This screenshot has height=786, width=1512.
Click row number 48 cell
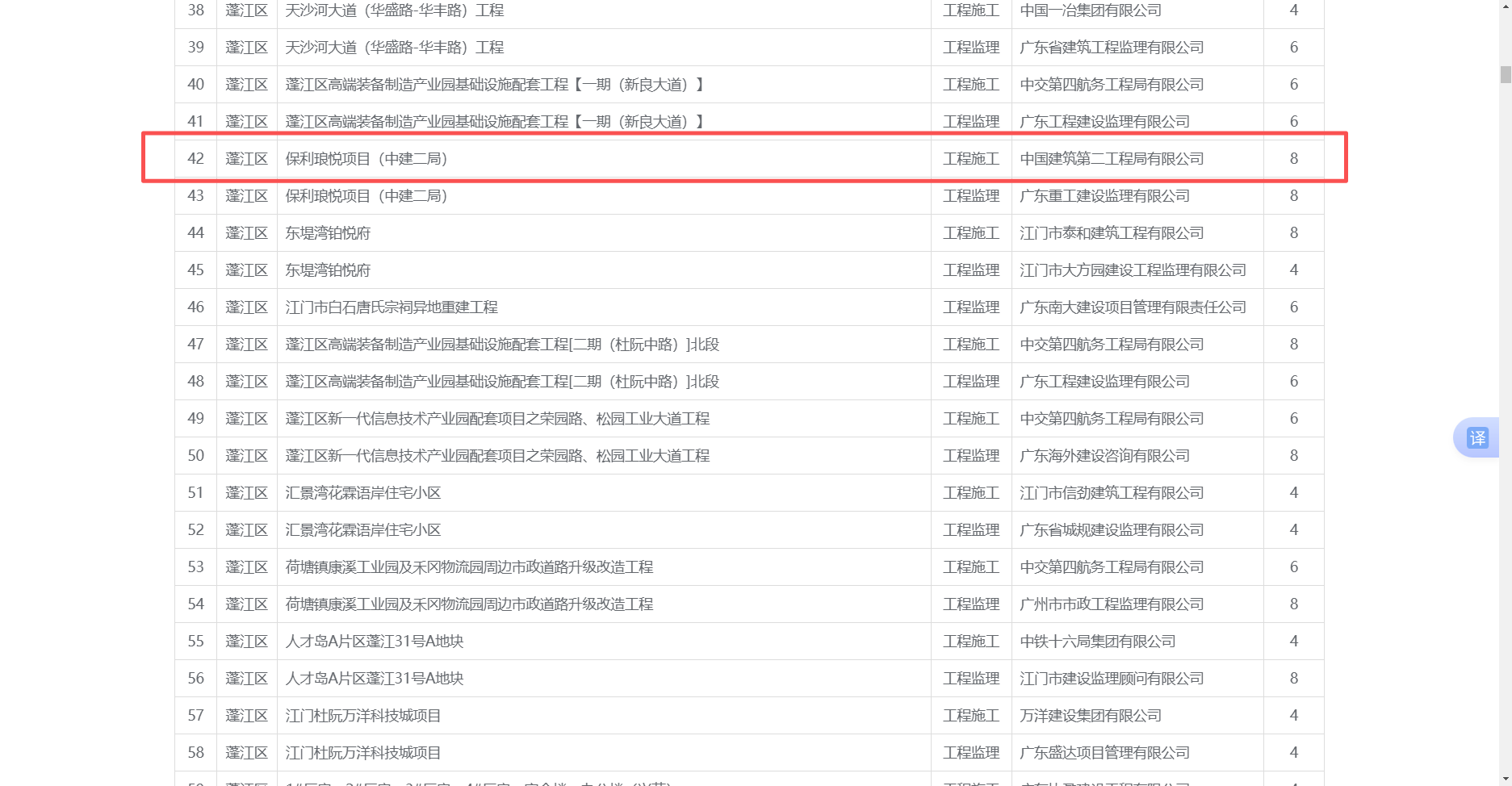(x=196, y=382)
